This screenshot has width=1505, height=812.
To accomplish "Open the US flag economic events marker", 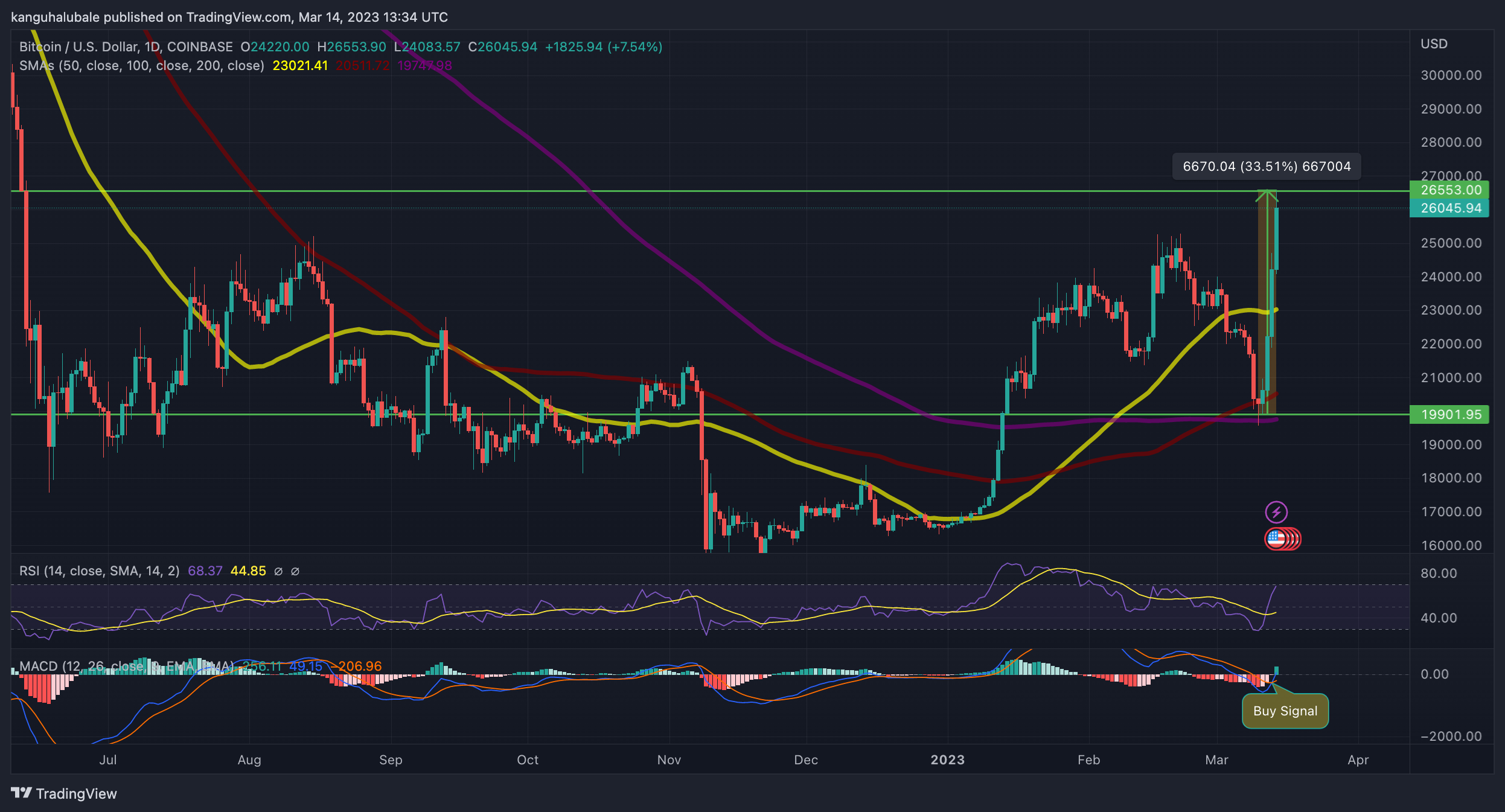I will click(1276, 539).
